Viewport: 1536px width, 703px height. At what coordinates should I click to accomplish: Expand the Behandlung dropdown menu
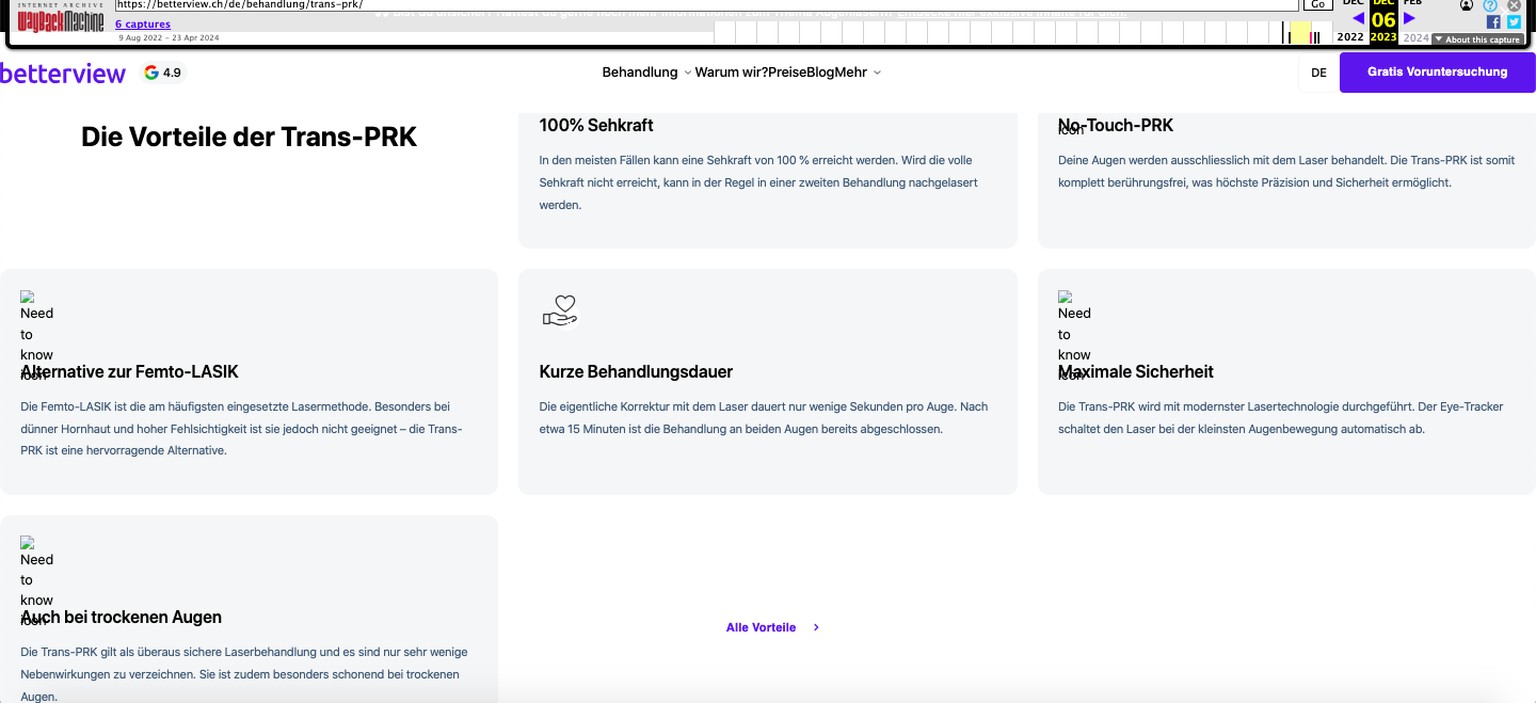click(x=646, y=72)
